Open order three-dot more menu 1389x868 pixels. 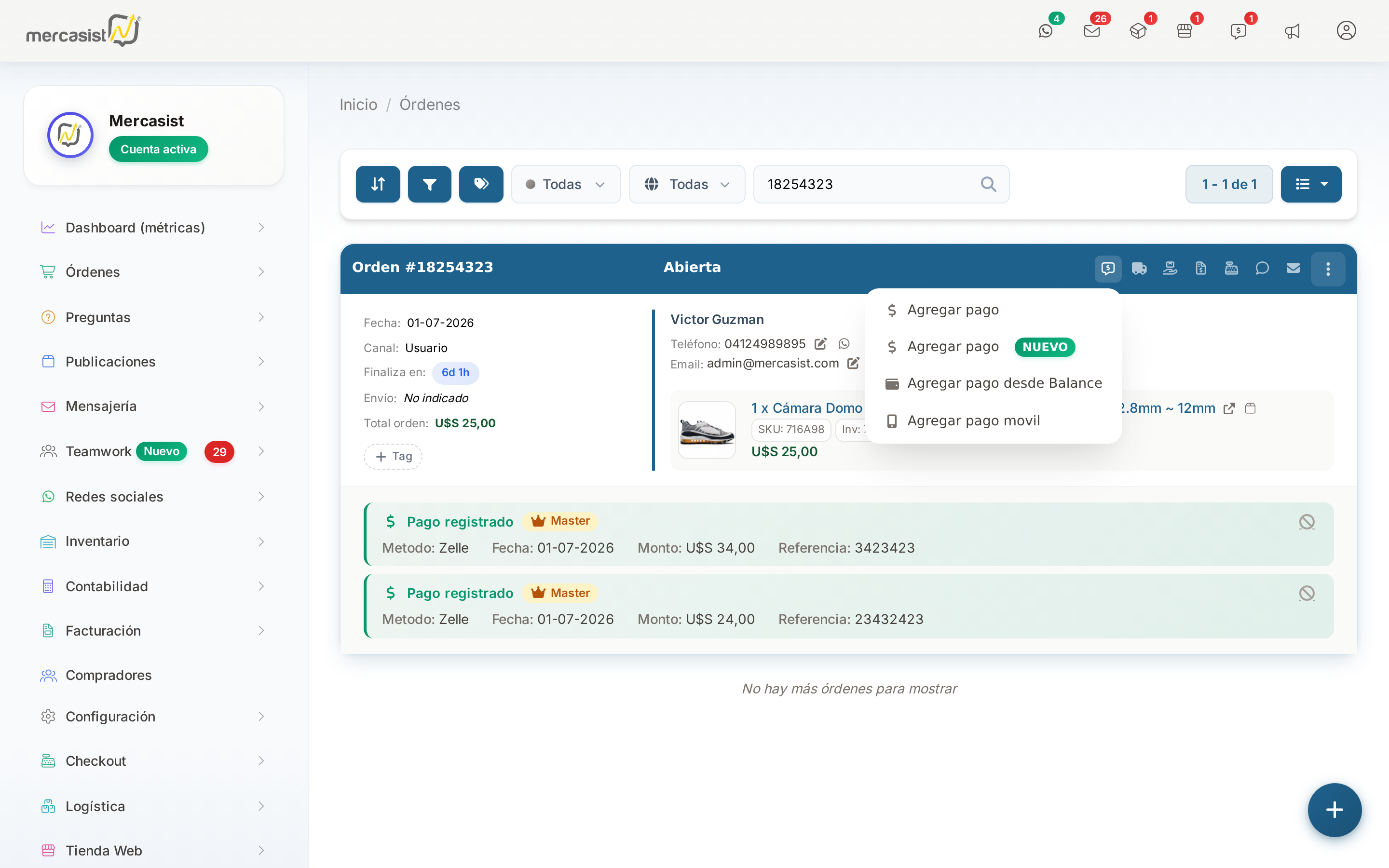(1328, 269)
